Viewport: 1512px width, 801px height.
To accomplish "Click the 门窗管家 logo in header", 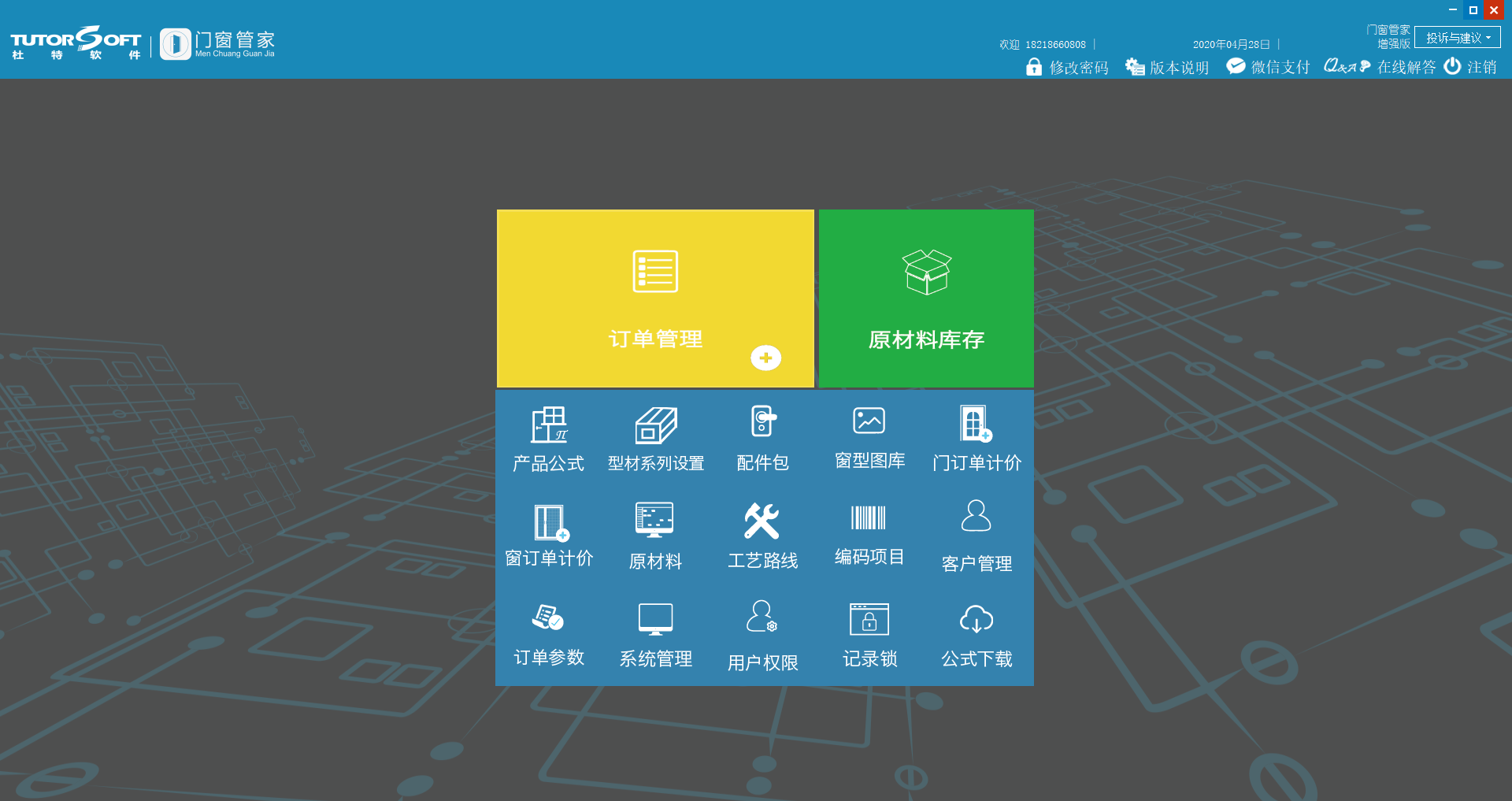I will (x=217, y=44).
